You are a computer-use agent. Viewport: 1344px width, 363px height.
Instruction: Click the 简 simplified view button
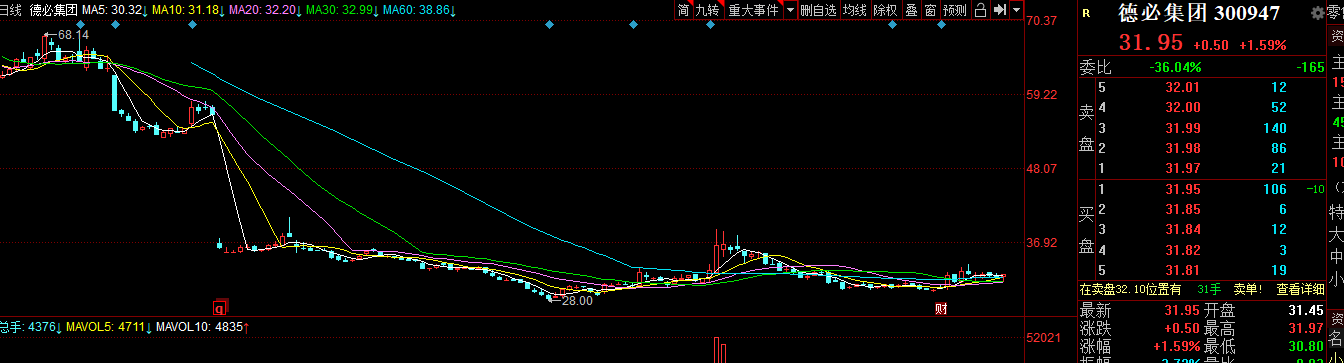(x=683, y=10)
